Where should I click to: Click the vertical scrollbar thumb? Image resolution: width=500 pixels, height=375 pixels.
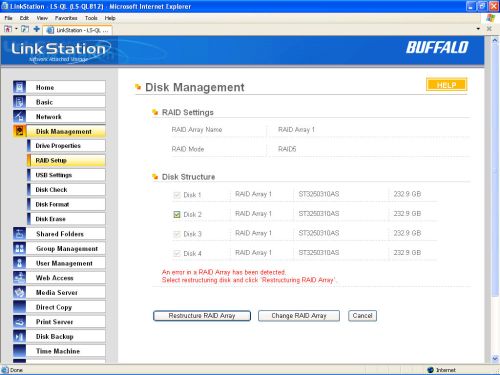[495, 170]
